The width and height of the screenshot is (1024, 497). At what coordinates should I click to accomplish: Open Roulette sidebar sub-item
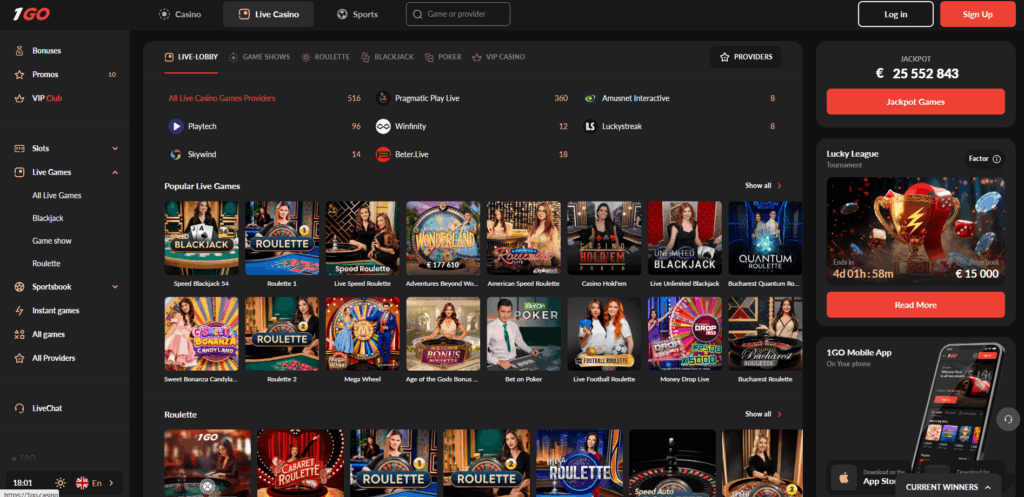46,264
